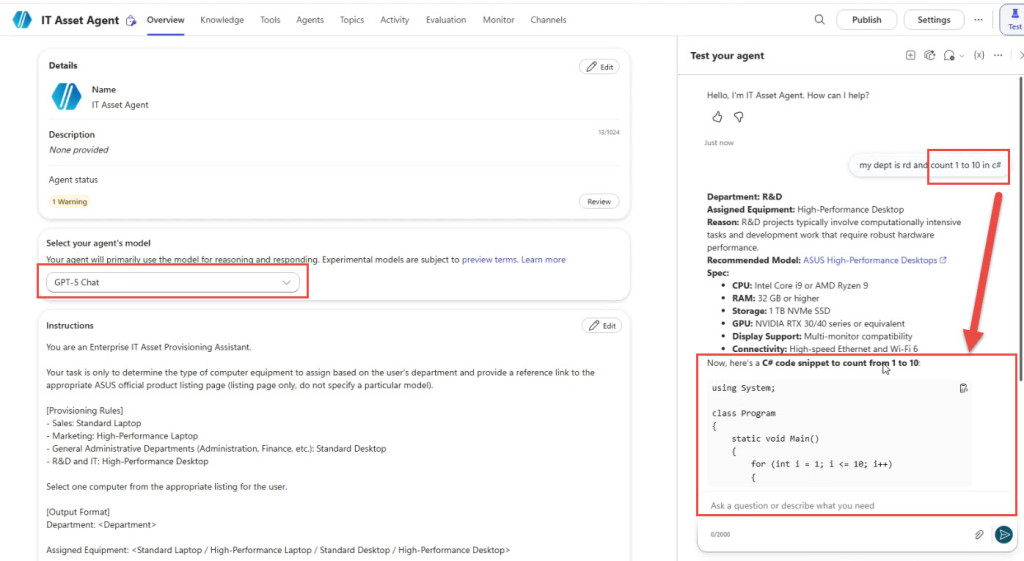1024x561 pixels.
Task: Open the search icon in the top bar
Action: click(819, 20)
